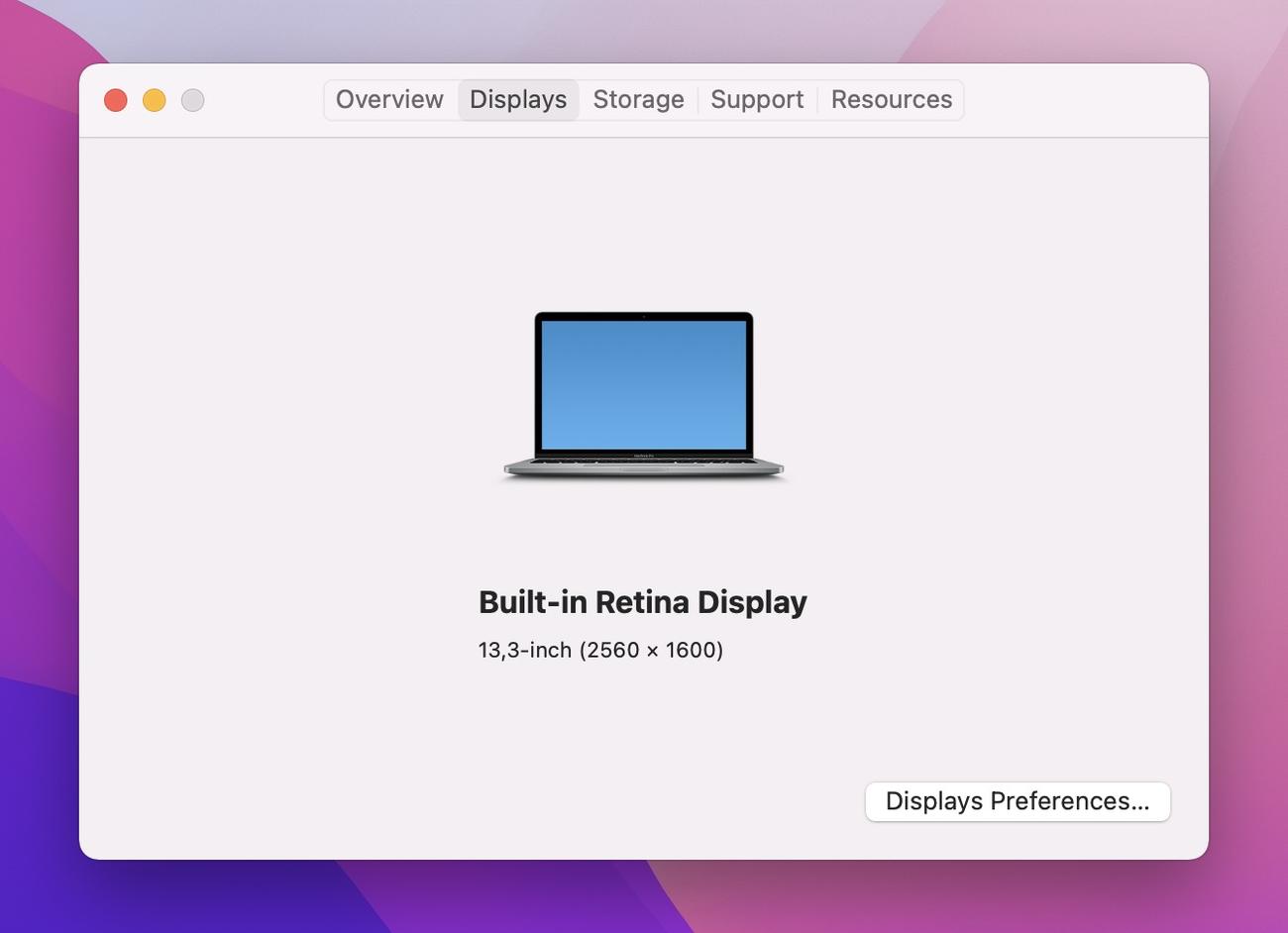The width and height of the screenshot is (1288, 933).
Task: Minimize window with the yellow button
Action: point(155,100)
